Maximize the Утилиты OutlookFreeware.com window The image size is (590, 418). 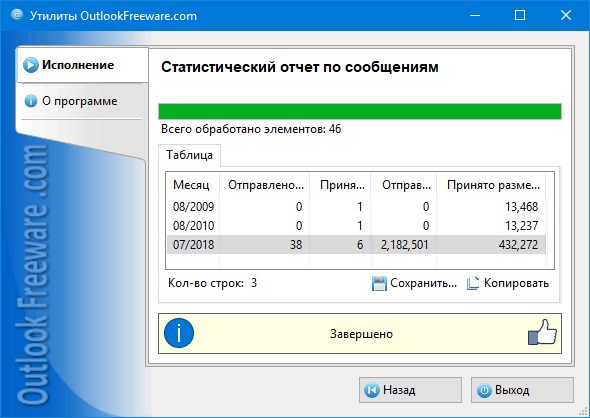click(520, 15)
